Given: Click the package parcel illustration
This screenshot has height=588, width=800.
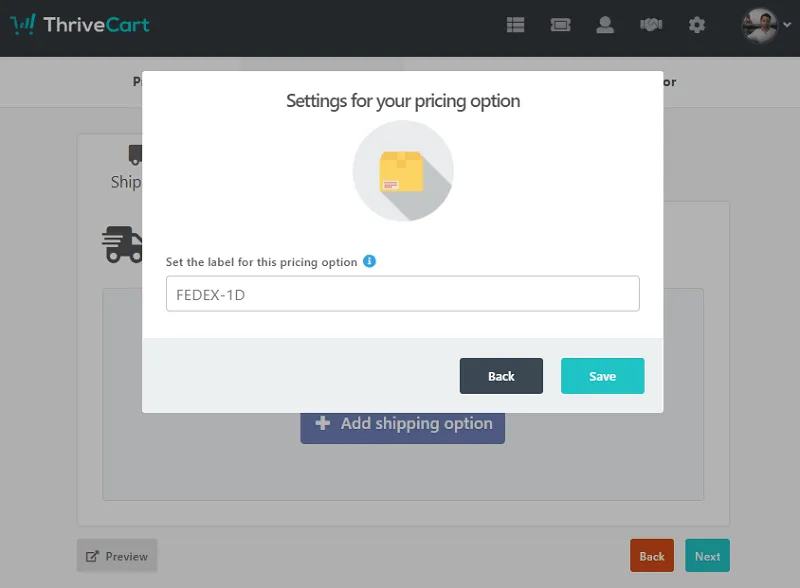Looking at the screenshot, I should click(x=402, y=170).
